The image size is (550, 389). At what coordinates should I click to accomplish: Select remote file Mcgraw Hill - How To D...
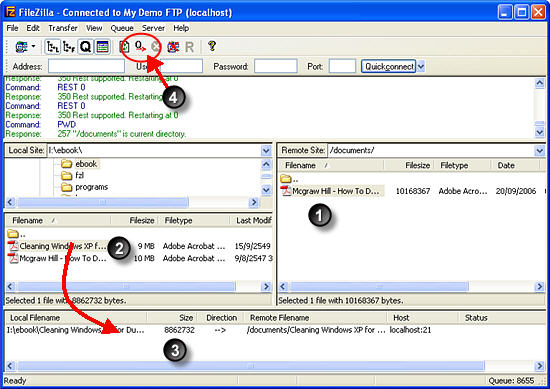pos(331,191)
